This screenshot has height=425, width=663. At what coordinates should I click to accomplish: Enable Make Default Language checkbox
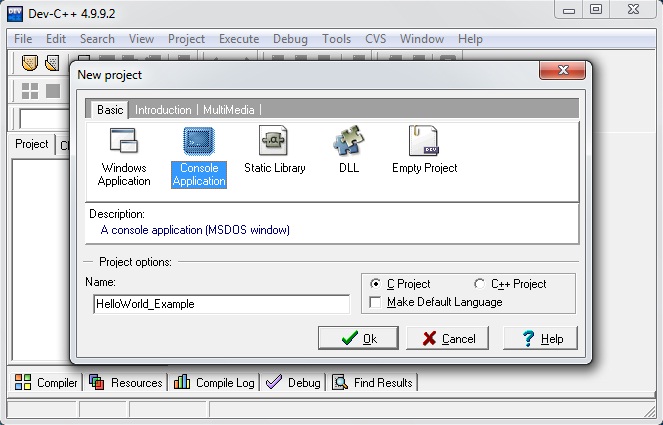(x=375, y=302)
